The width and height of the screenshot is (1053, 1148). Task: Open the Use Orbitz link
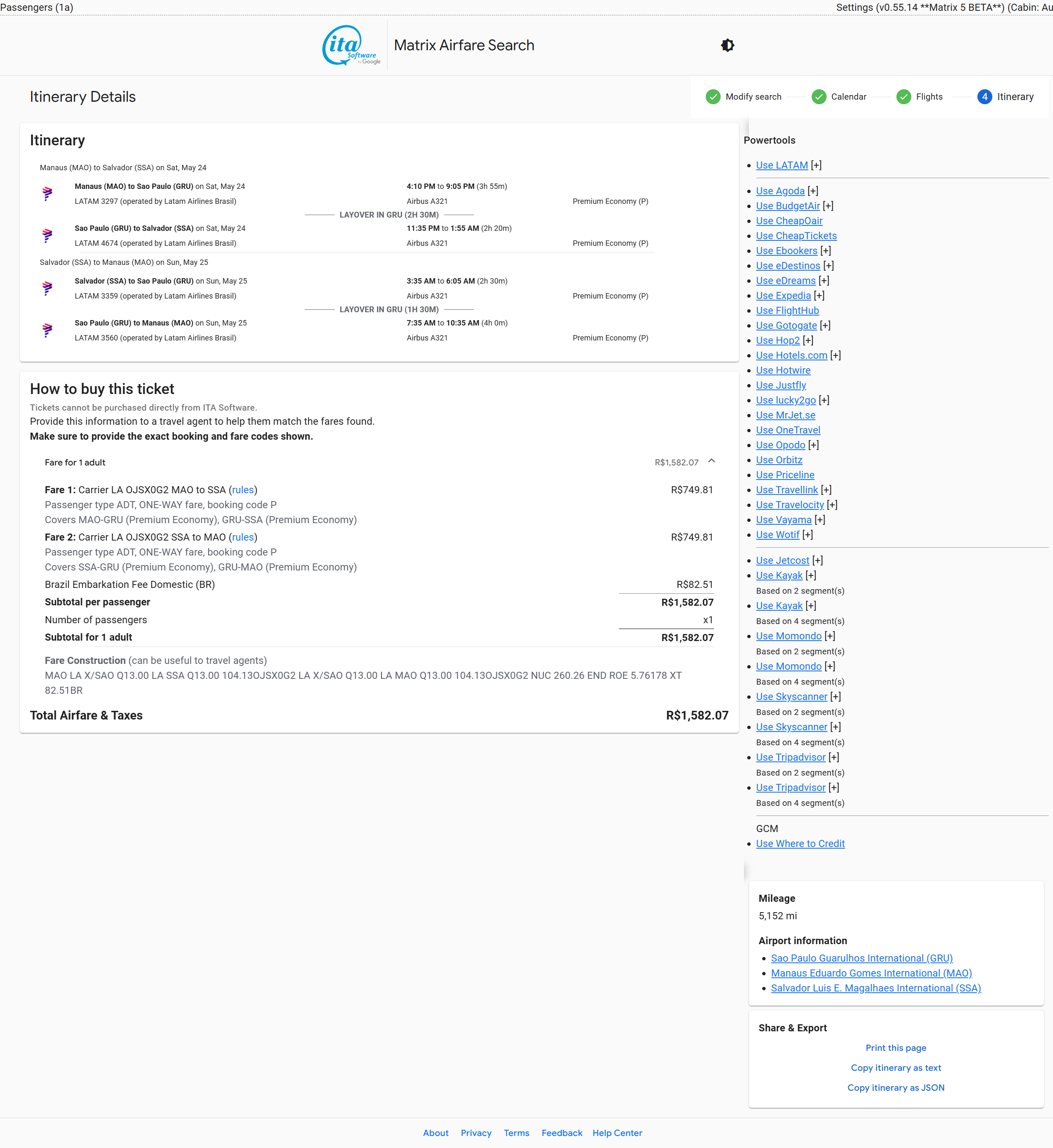click(779, 460)
